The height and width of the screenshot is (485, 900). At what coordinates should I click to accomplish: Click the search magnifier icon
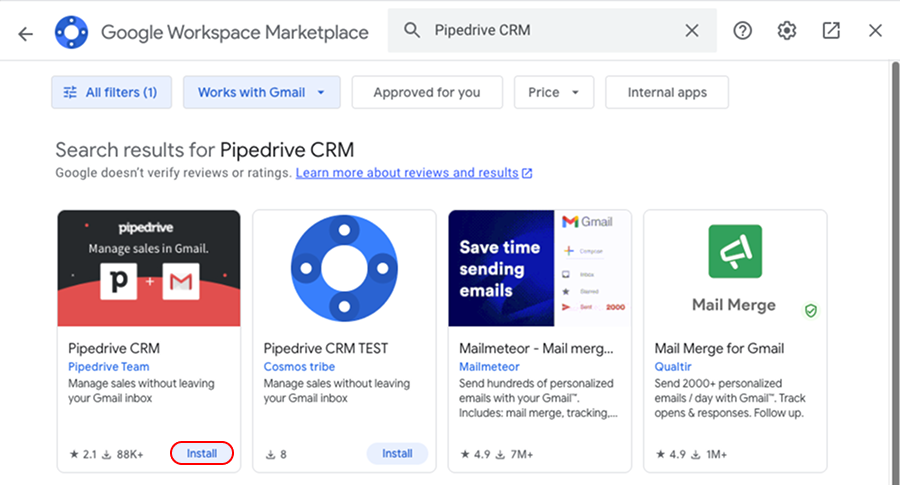pos(411,31)
